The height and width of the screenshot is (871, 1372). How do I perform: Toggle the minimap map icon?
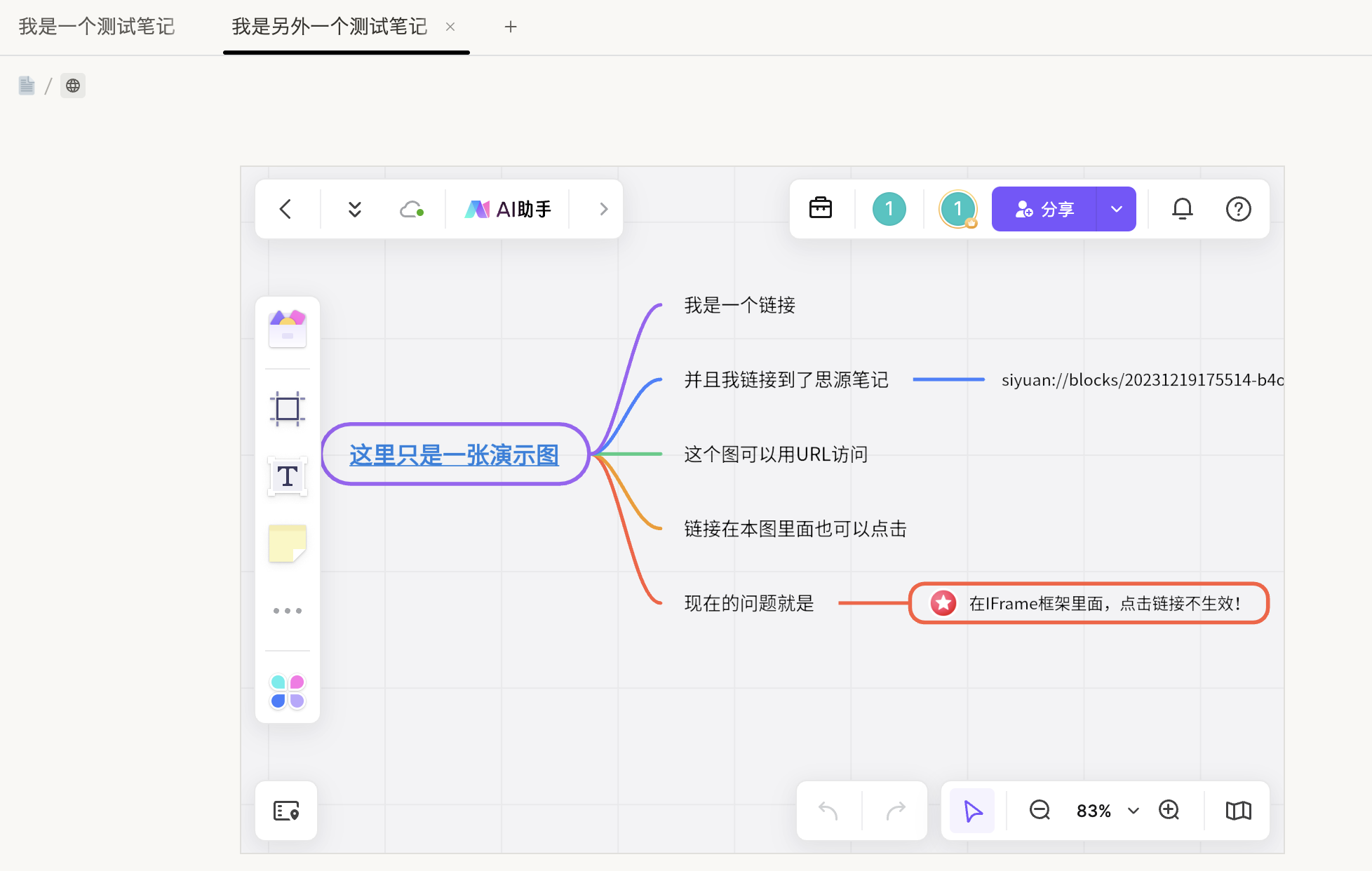pyautogui.click(x=1238, y=811)
